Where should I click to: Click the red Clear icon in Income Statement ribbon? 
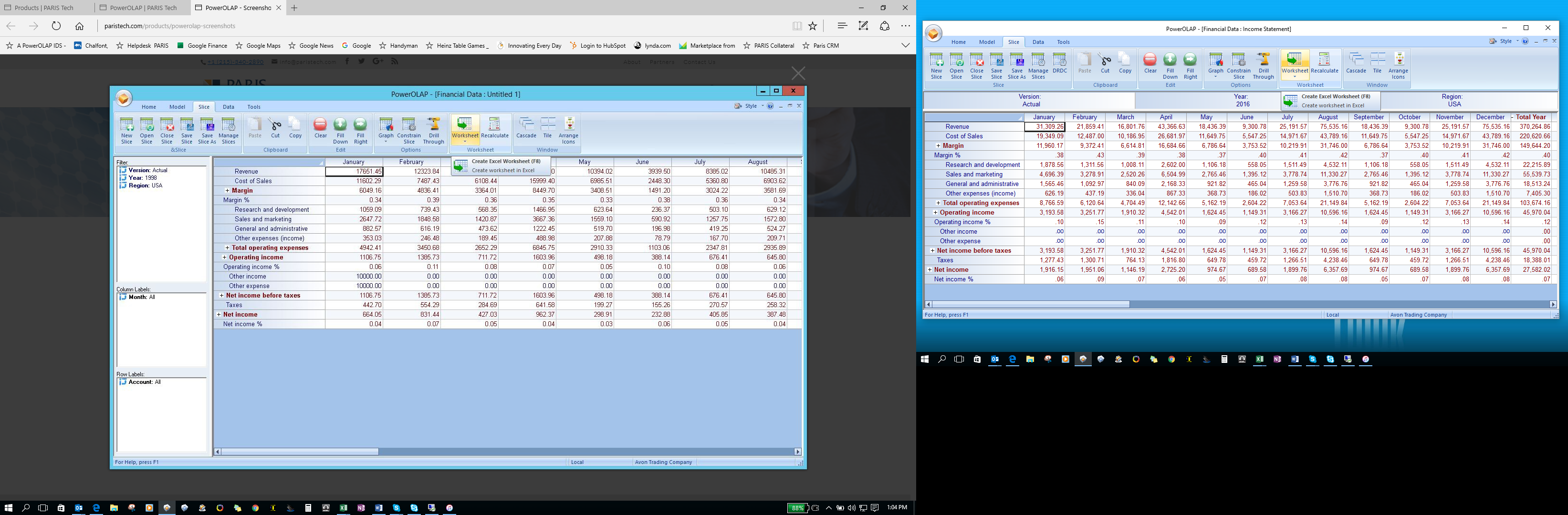pos(1150,63)
